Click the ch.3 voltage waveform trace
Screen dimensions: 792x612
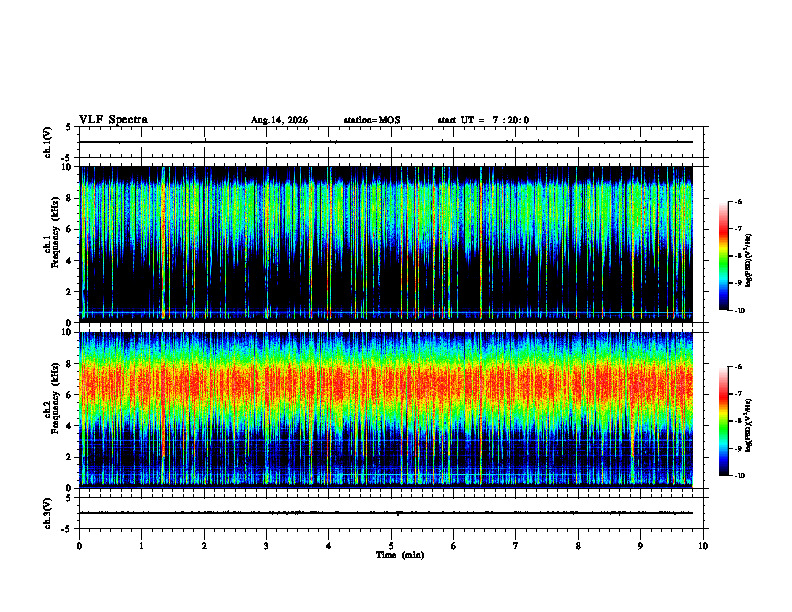click(386, 513)
